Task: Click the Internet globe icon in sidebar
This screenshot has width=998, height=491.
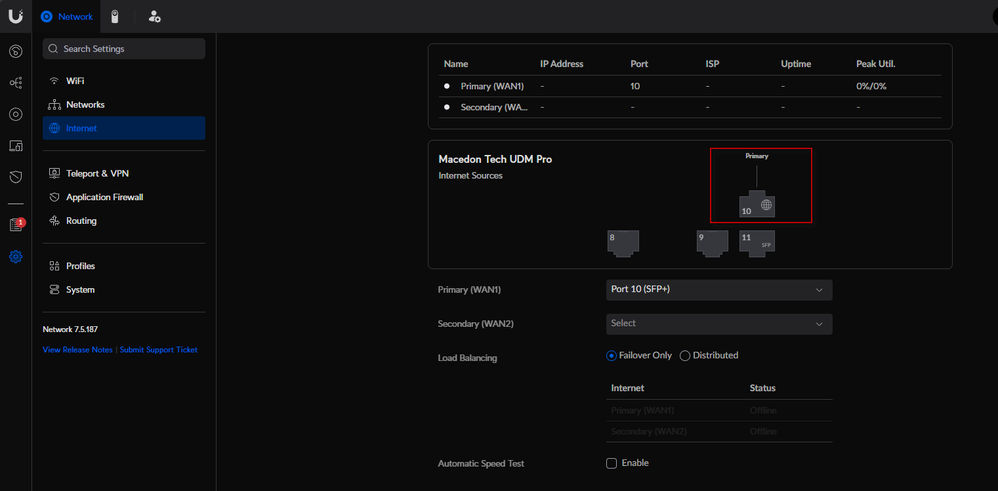Action: coord(54,128)
